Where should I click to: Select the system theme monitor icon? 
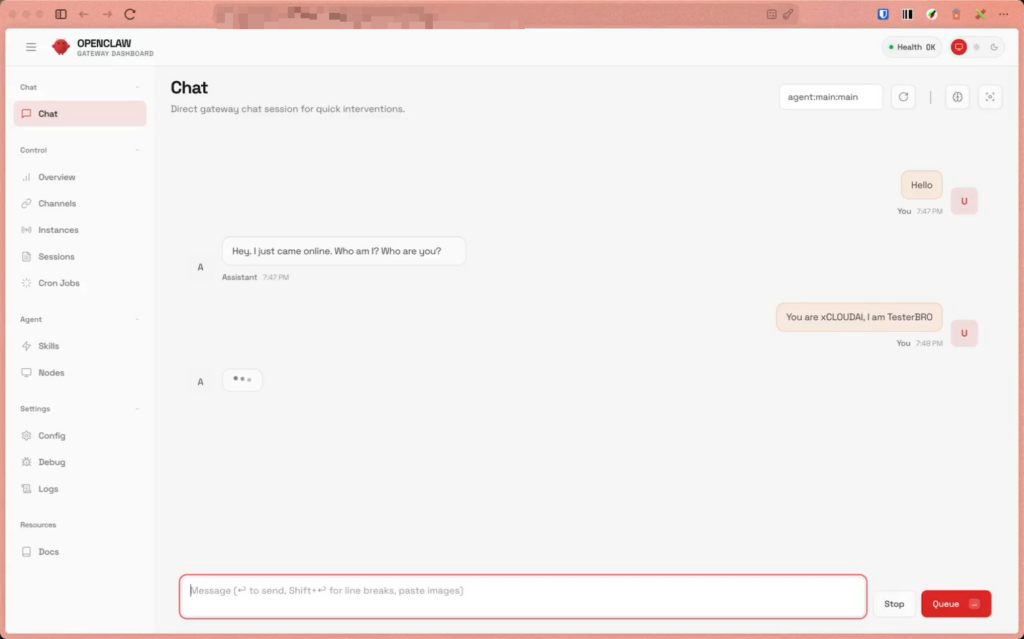[959, 47]
